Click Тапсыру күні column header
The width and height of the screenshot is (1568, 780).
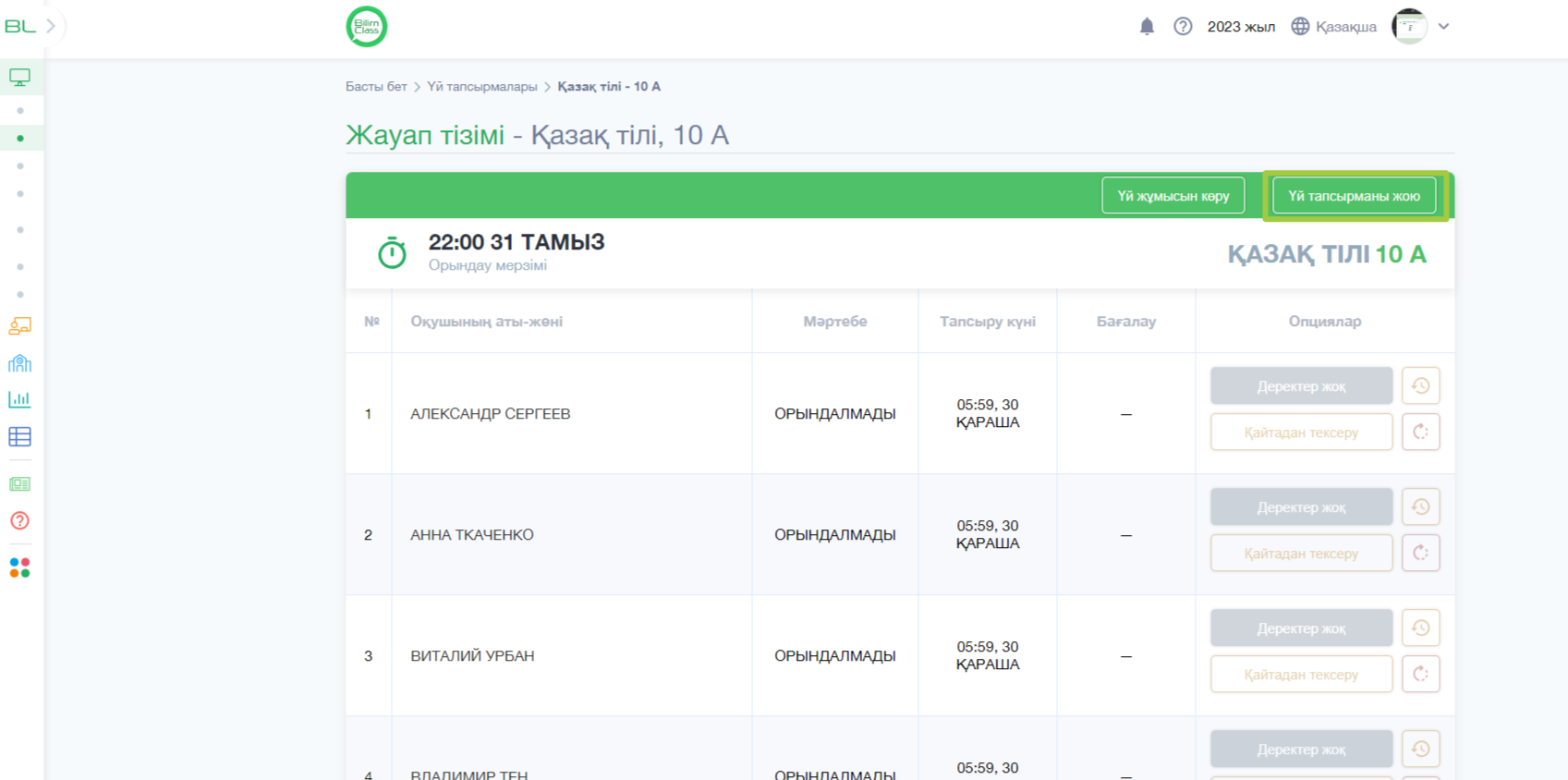pyautogui.click(x=988, y=322)
